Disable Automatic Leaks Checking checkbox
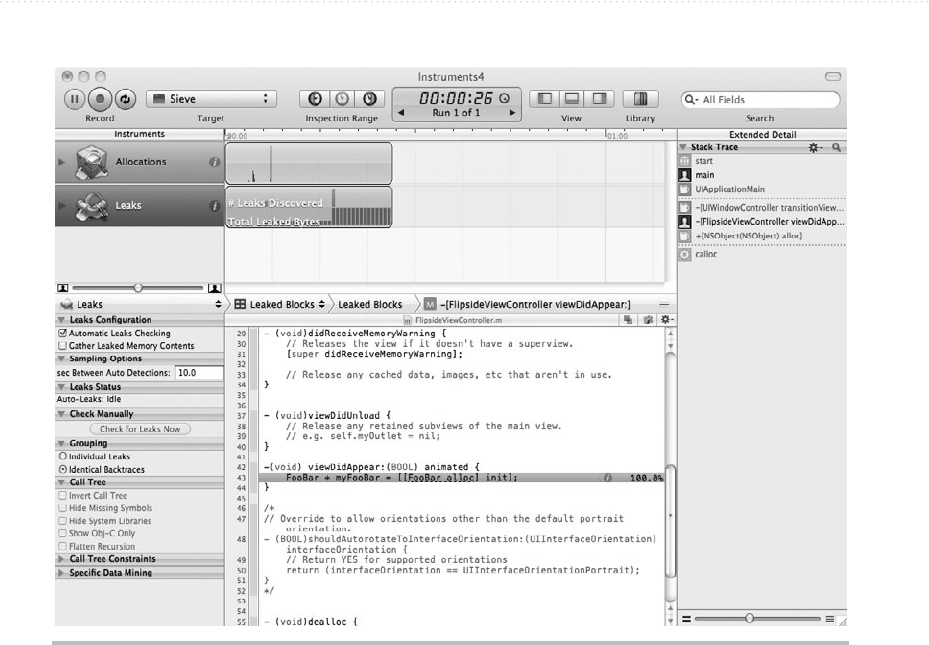Image resolution: width=929 pixels, height=645 pixels. point(63,333)
